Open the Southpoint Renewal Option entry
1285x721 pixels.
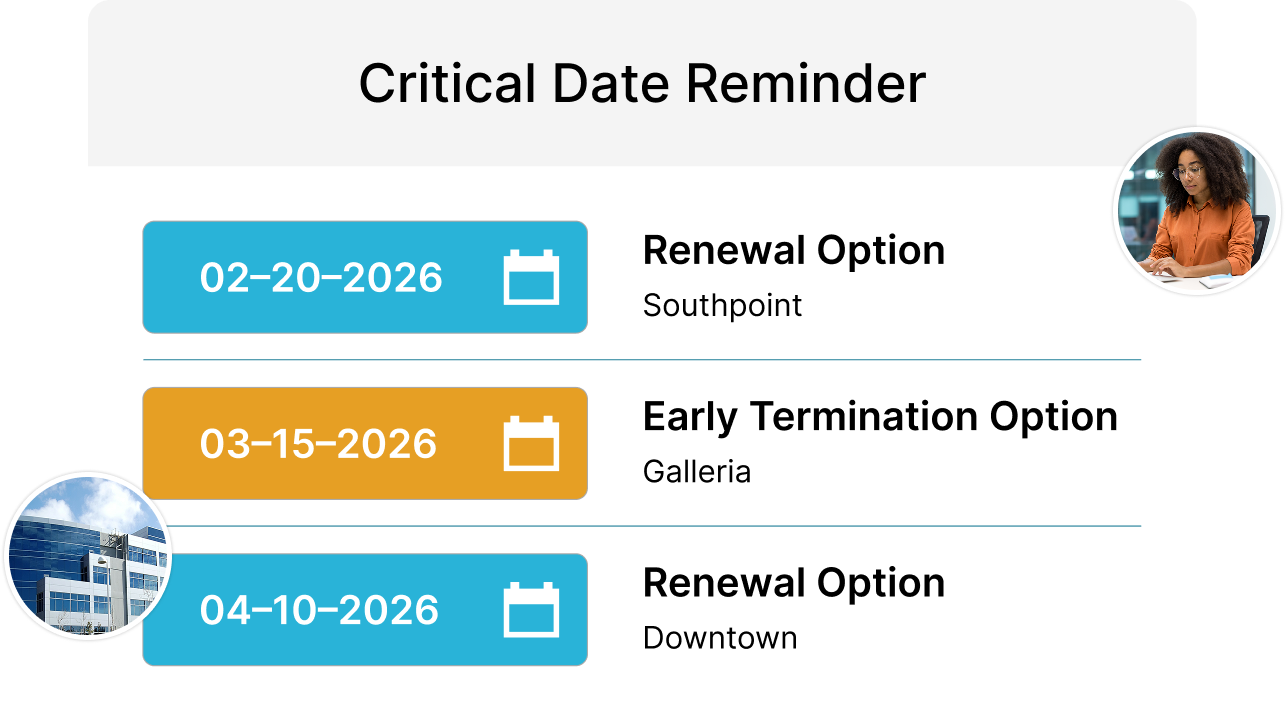(x=793, y=250)
